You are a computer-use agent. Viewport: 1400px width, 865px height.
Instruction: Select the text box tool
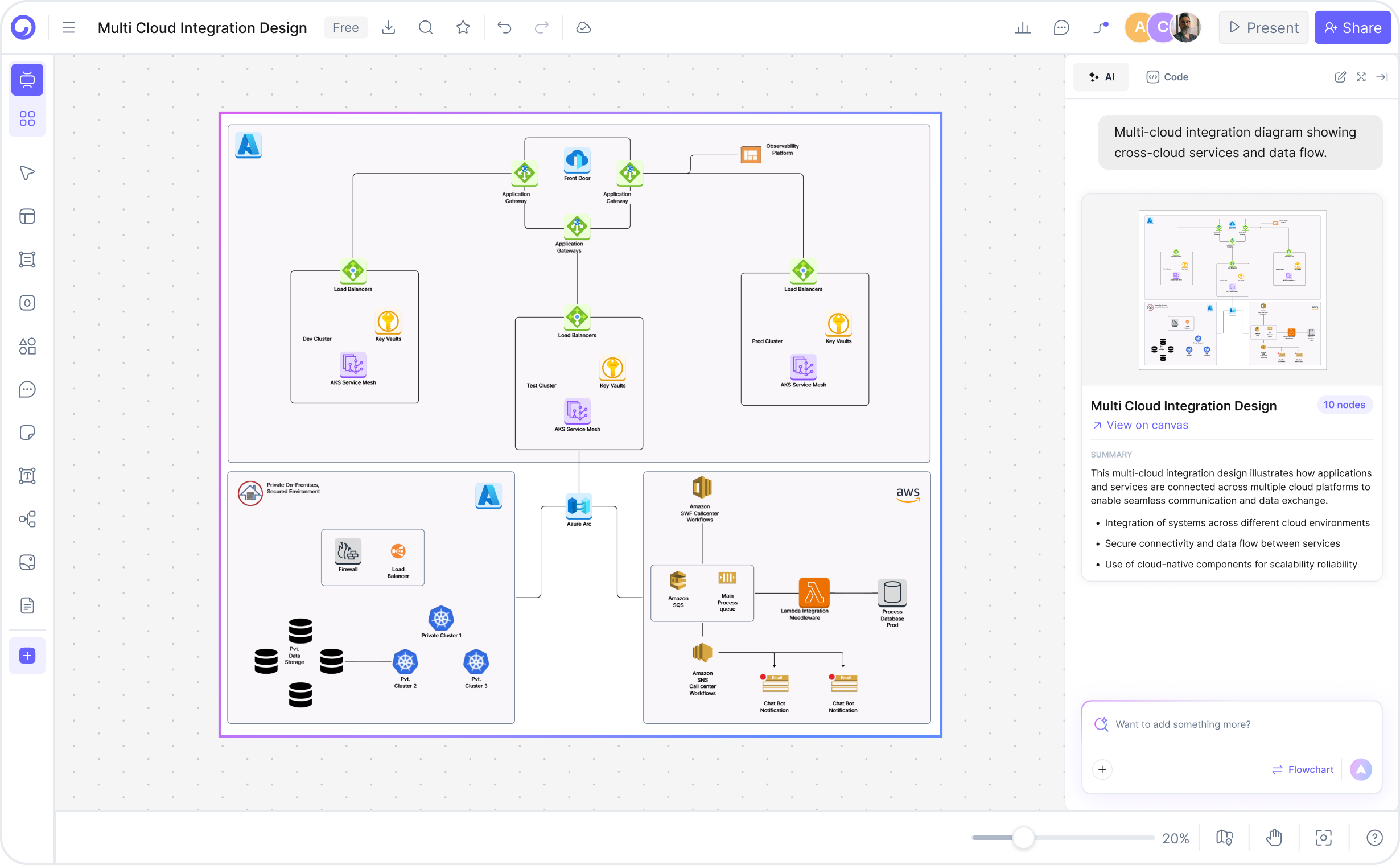(x=27, y=475)
